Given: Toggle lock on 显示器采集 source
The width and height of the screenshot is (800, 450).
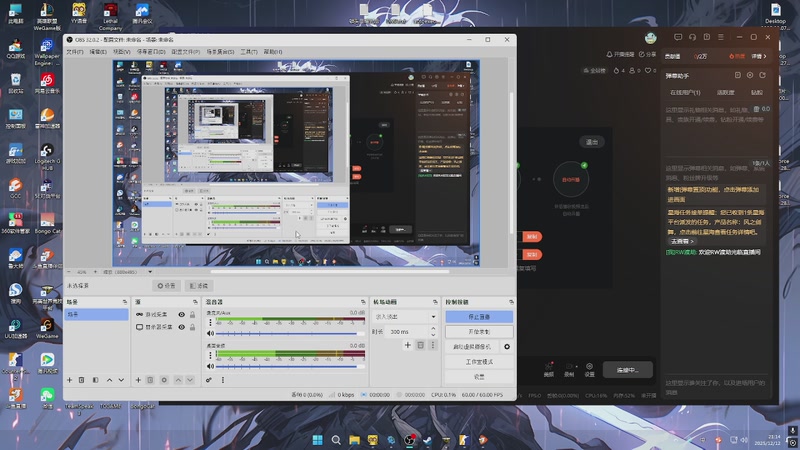Looking at the screenshot, I should pyautogui.click(x=192, y=327).
